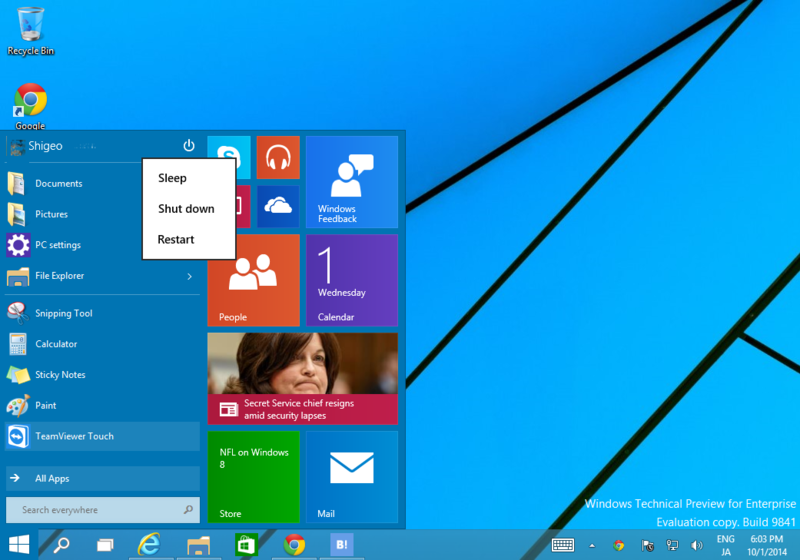
Task: Click the power button in Start menu
Action: pos(189,146)
